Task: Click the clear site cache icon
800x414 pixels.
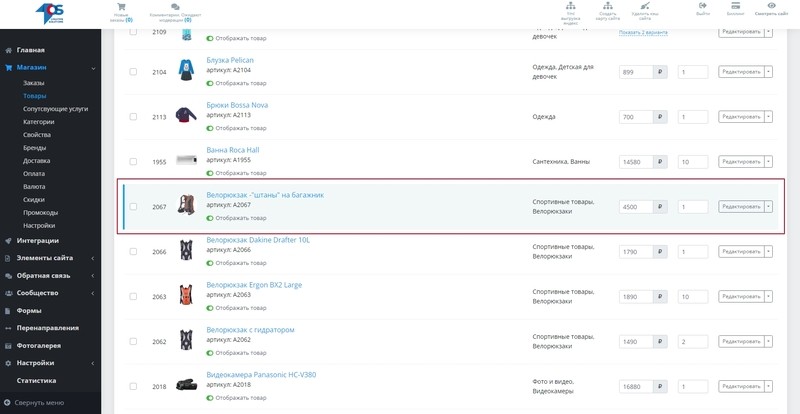Action: pos(645,6)
